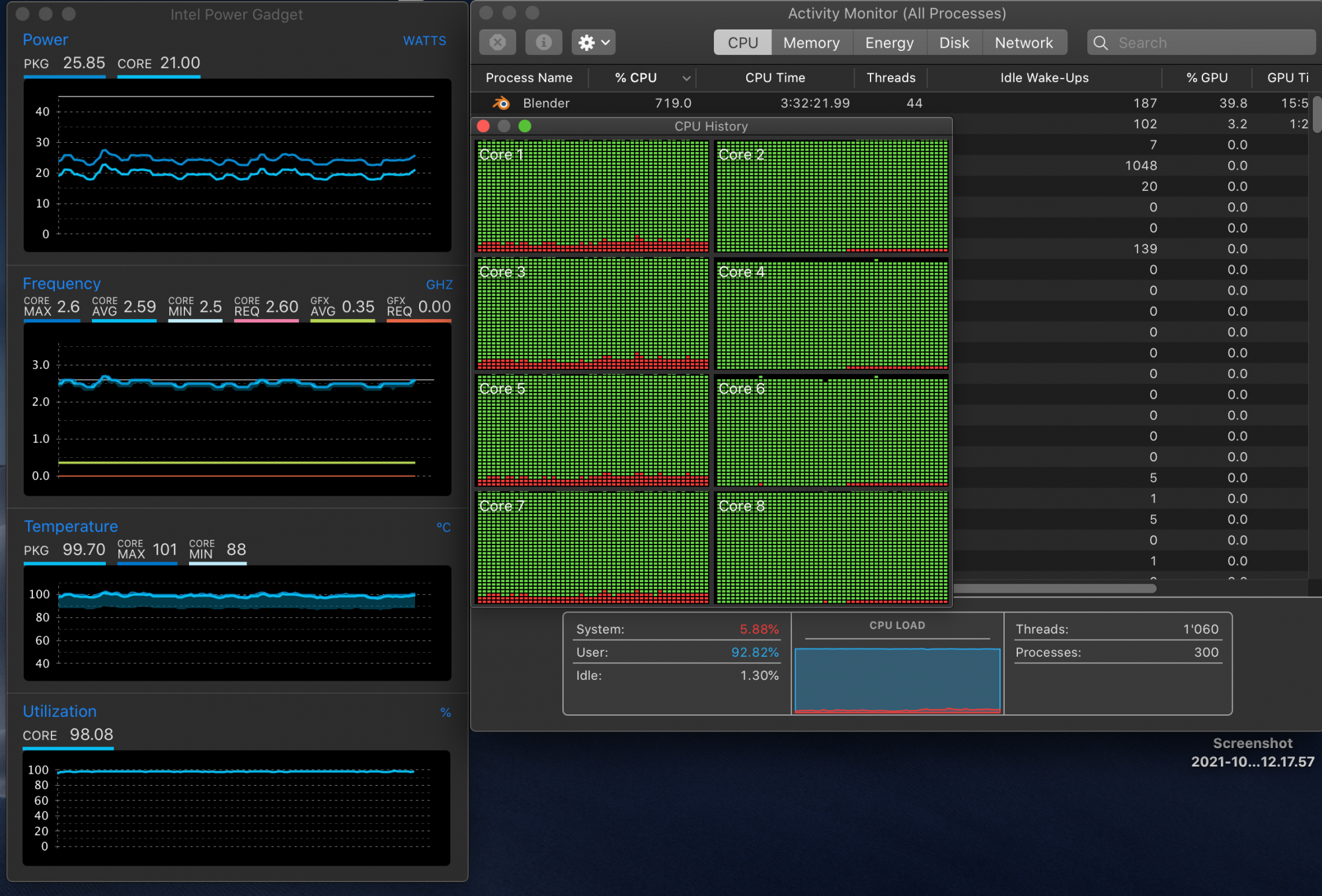
Task: Click the Blender 719.0 CPU value
Action: pos(673,103)
